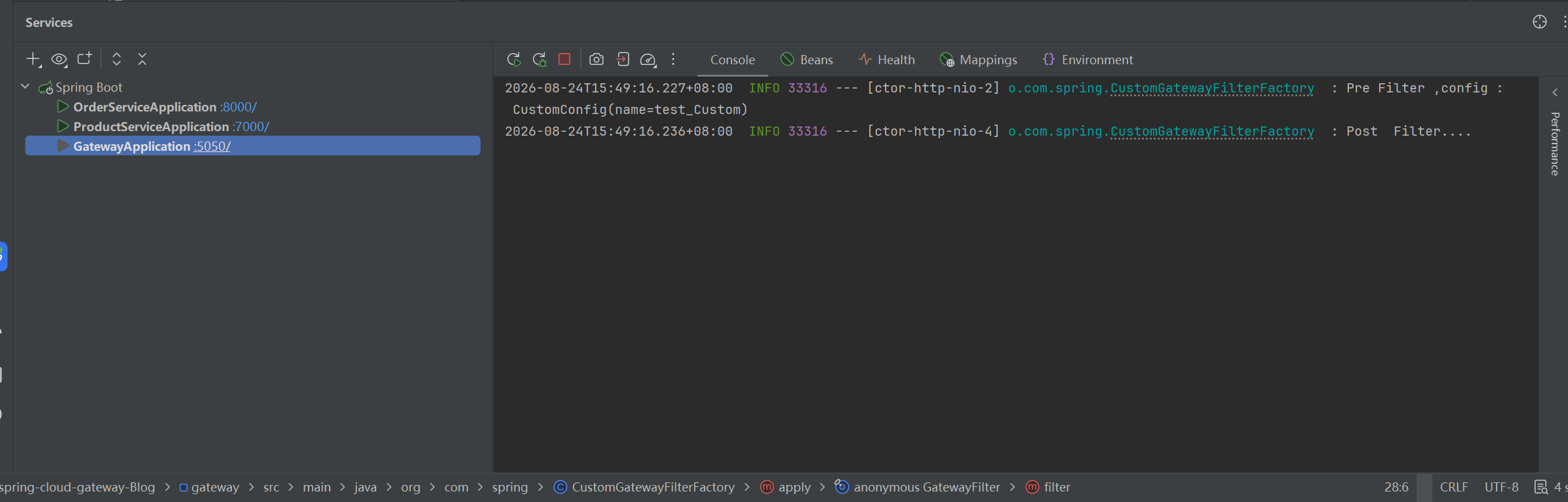Switch to the Health tab
1568x502 pixels.
887,60
